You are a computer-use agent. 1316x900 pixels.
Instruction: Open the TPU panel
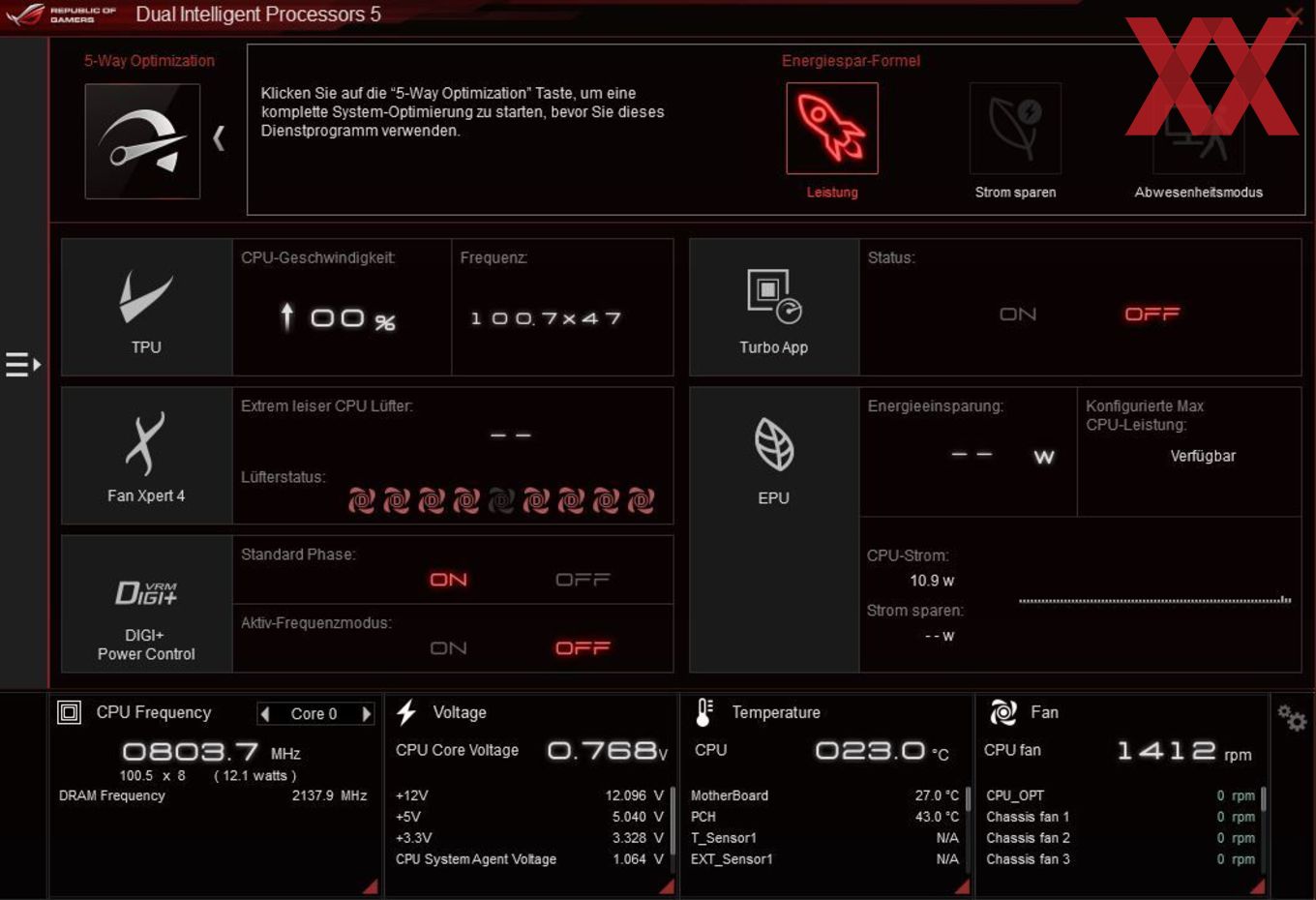146,308
